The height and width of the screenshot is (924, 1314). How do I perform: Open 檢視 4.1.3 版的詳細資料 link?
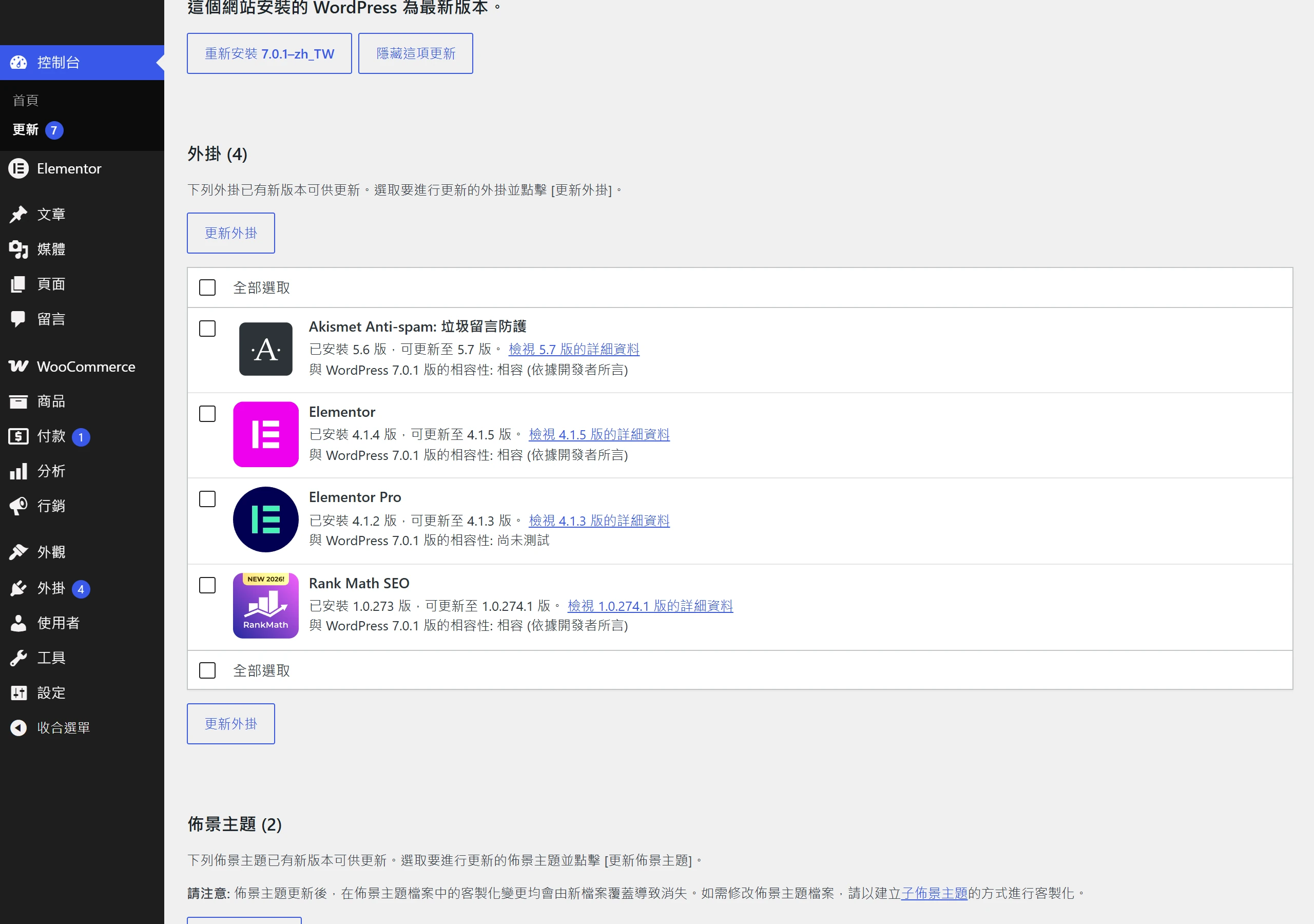(x=599, y=521)
